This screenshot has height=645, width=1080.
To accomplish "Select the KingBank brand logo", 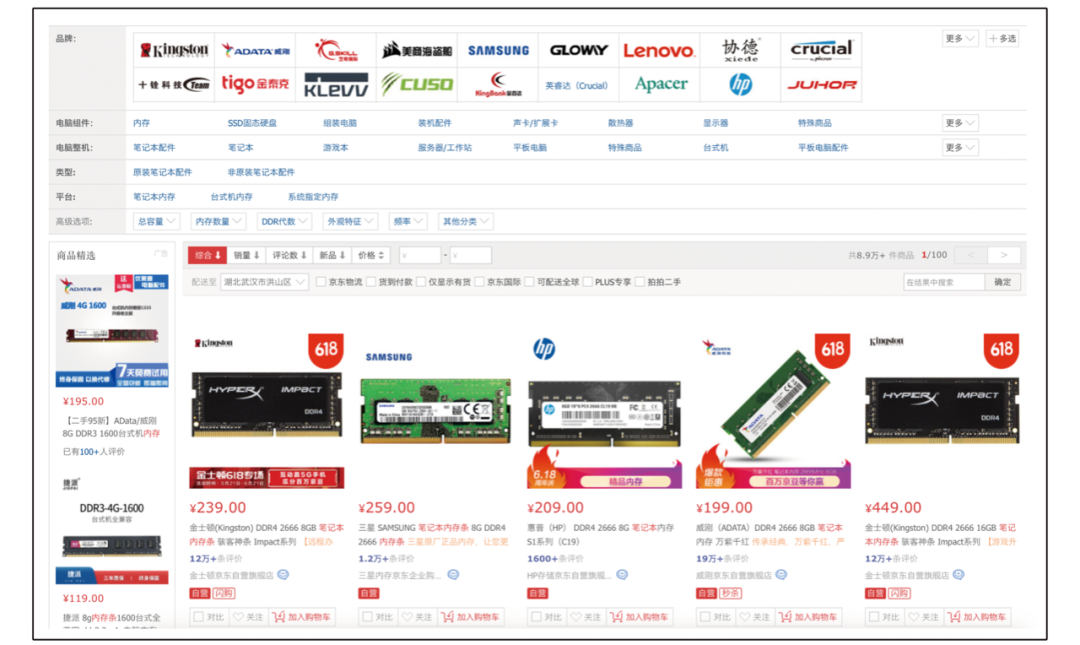I will 498,84.
